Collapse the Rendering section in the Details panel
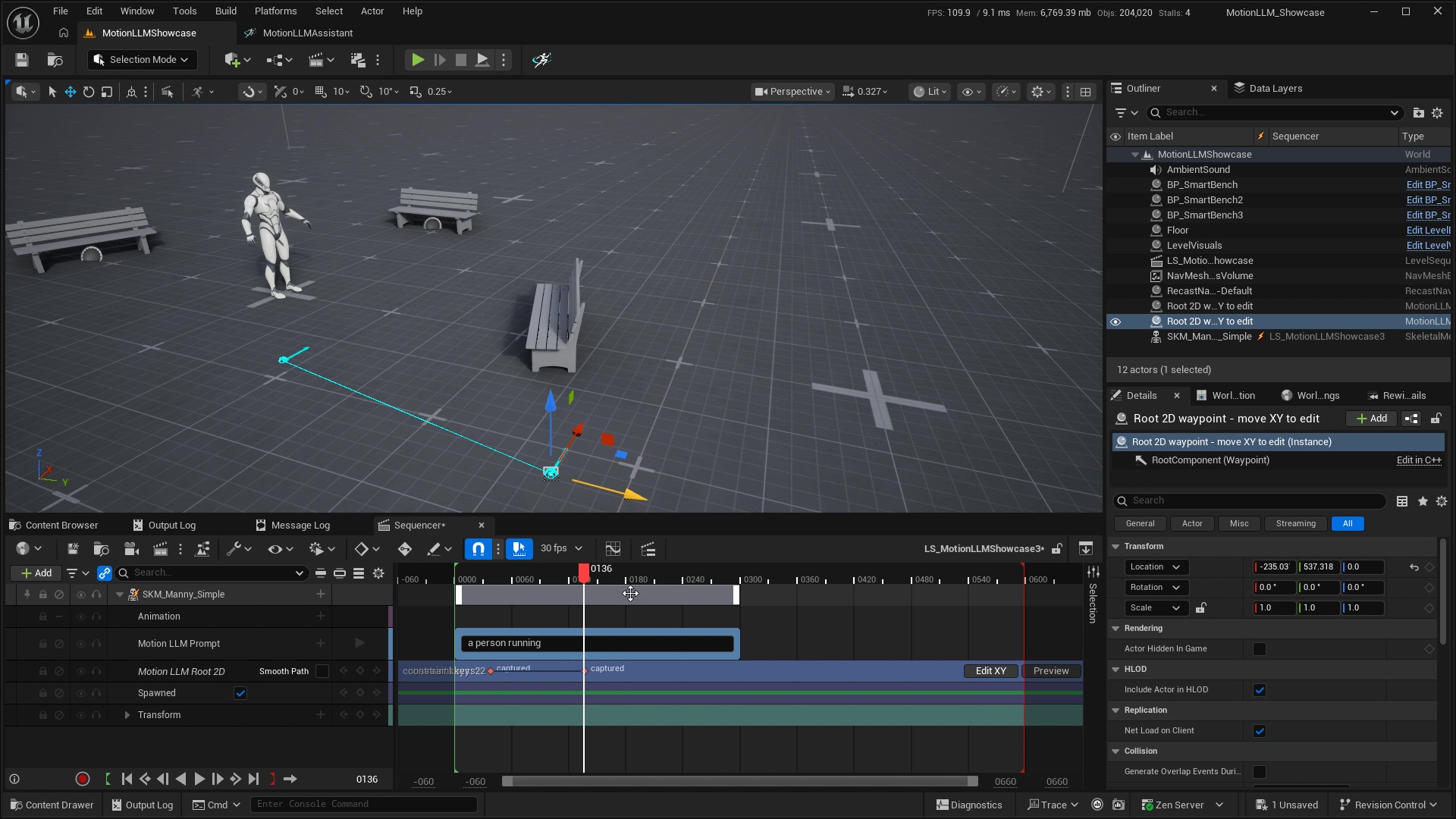Viewport: 1456px width, 819px height. (1116, 629)
